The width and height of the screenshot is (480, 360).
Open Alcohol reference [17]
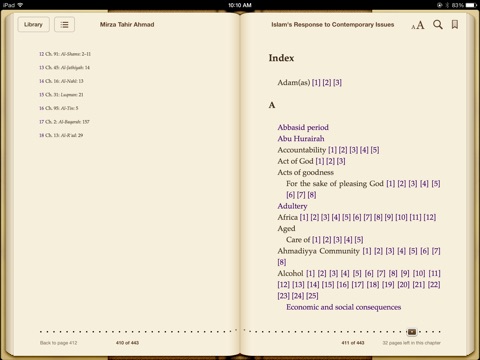(357, 285)
